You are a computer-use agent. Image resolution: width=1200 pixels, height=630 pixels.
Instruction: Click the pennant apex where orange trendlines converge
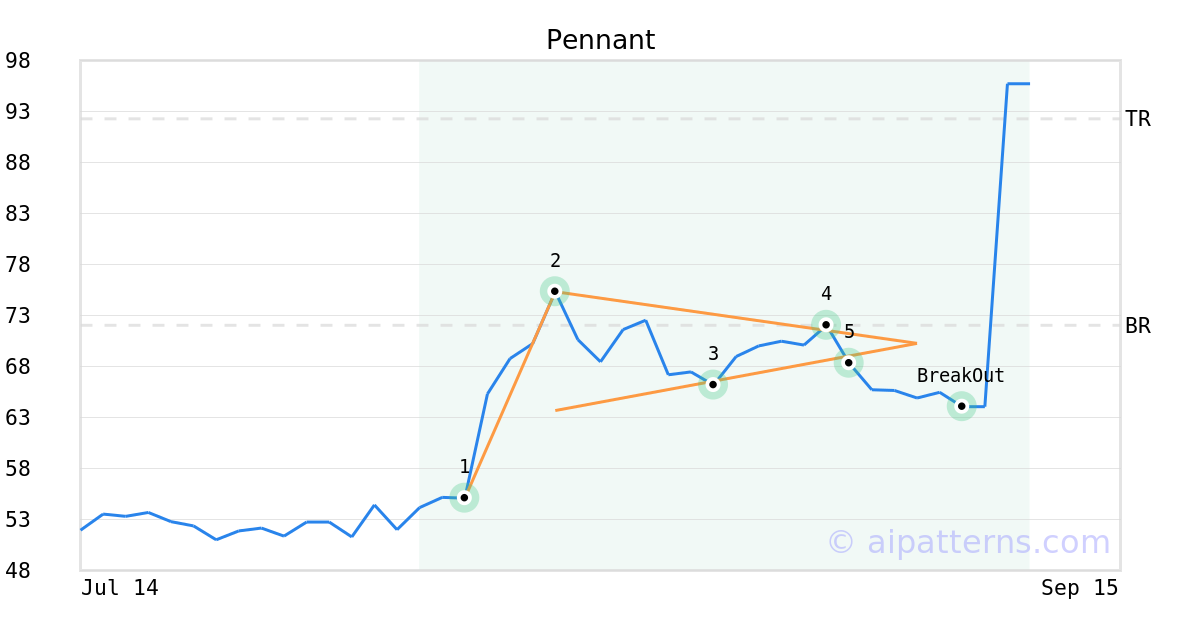click(x=915, y=344)
